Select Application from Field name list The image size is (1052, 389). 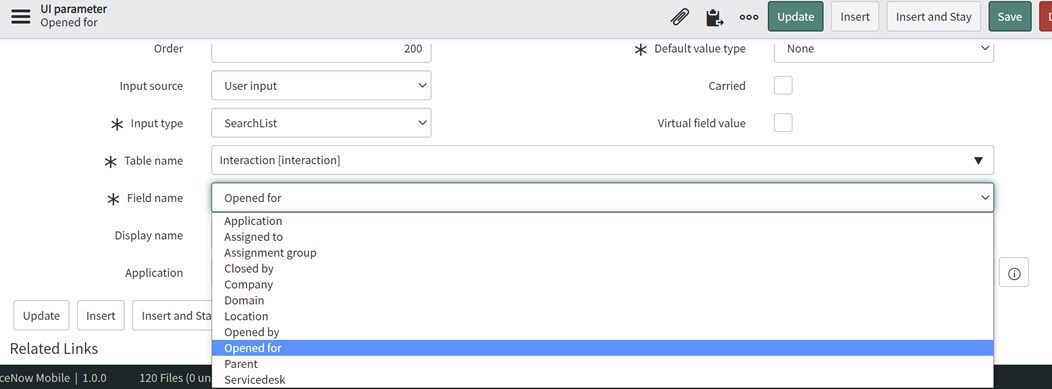(602, 221)
